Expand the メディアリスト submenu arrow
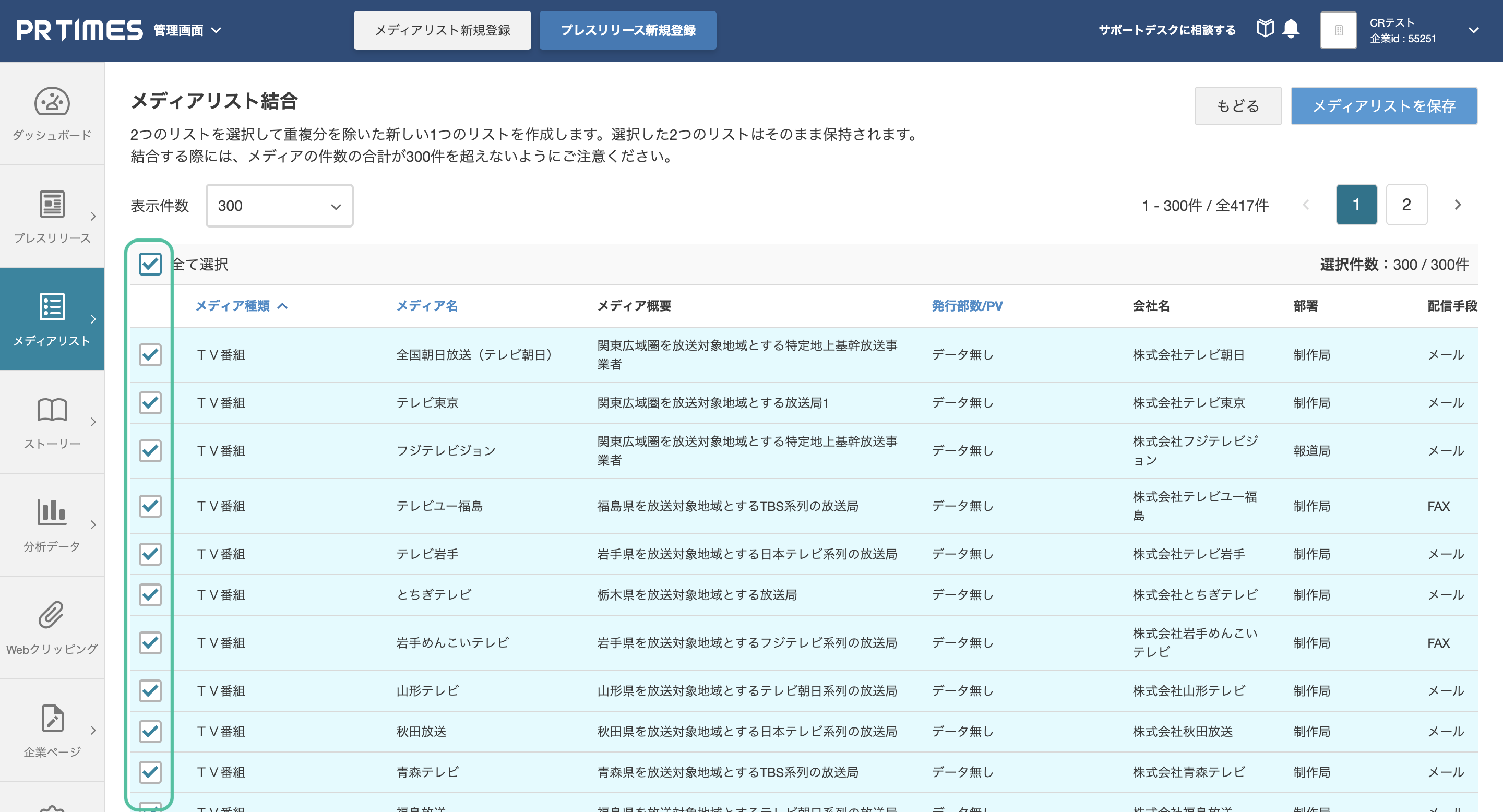1503x812 pixels. tap(93, 318)
